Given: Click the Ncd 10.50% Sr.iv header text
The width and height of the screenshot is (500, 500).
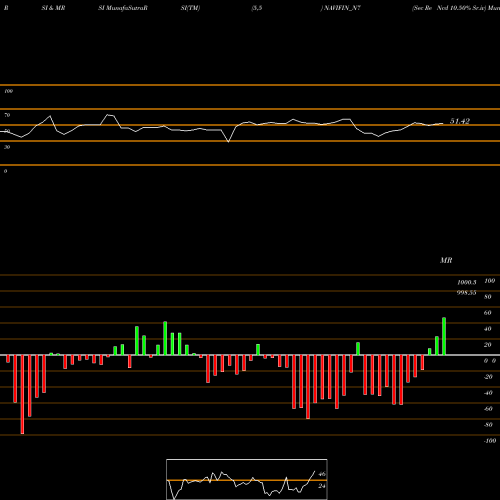Looking at the screenshot, I should pyautogui.click(x=461, y=8).
